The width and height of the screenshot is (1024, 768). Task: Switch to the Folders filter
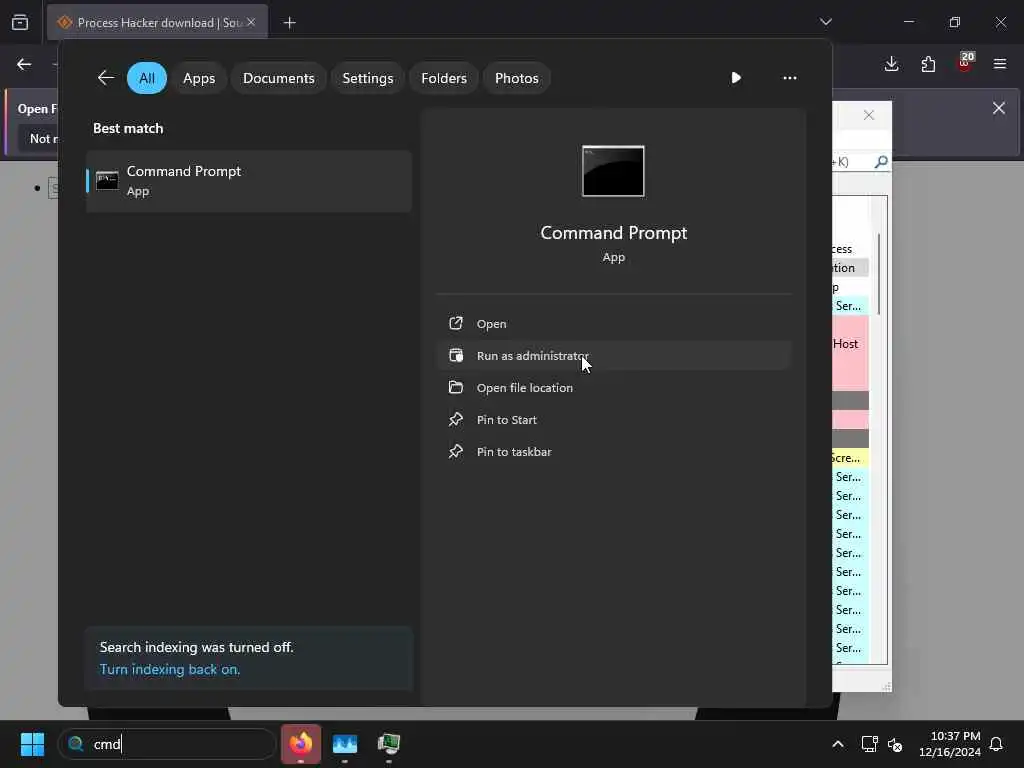tap(444, 78)
